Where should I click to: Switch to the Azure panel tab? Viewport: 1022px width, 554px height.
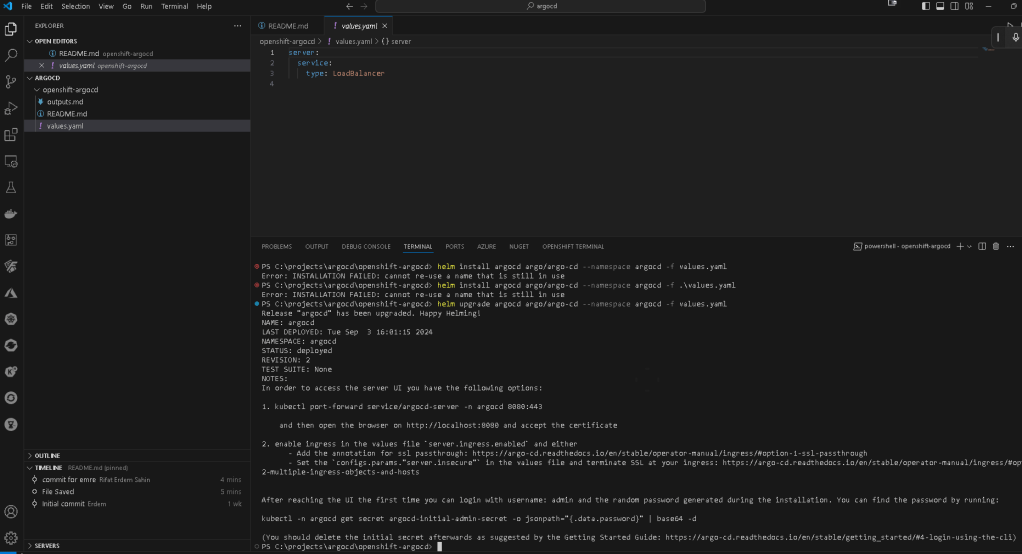[x=486, y=246]
